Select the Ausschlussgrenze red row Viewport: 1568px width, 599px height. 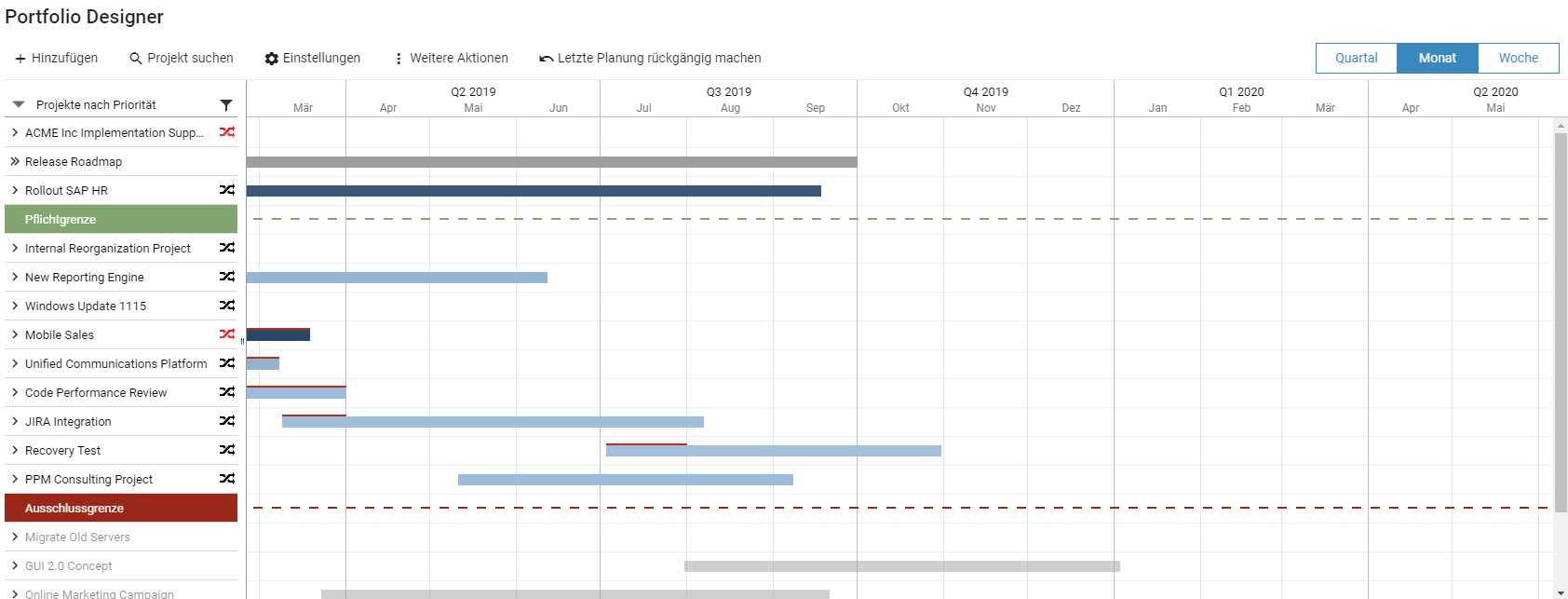pyautogui.click(x=121, y=509)
